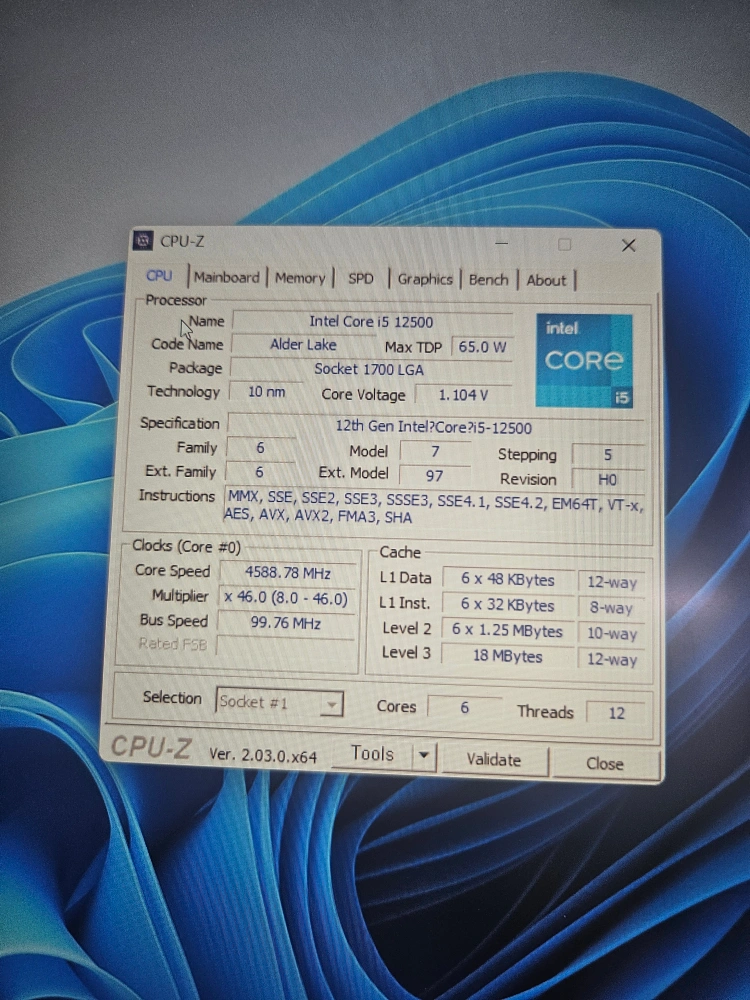
Task: Click the L1 Inst. value '6 x 32 KBytes'
Action: click(x=508, y=605)
